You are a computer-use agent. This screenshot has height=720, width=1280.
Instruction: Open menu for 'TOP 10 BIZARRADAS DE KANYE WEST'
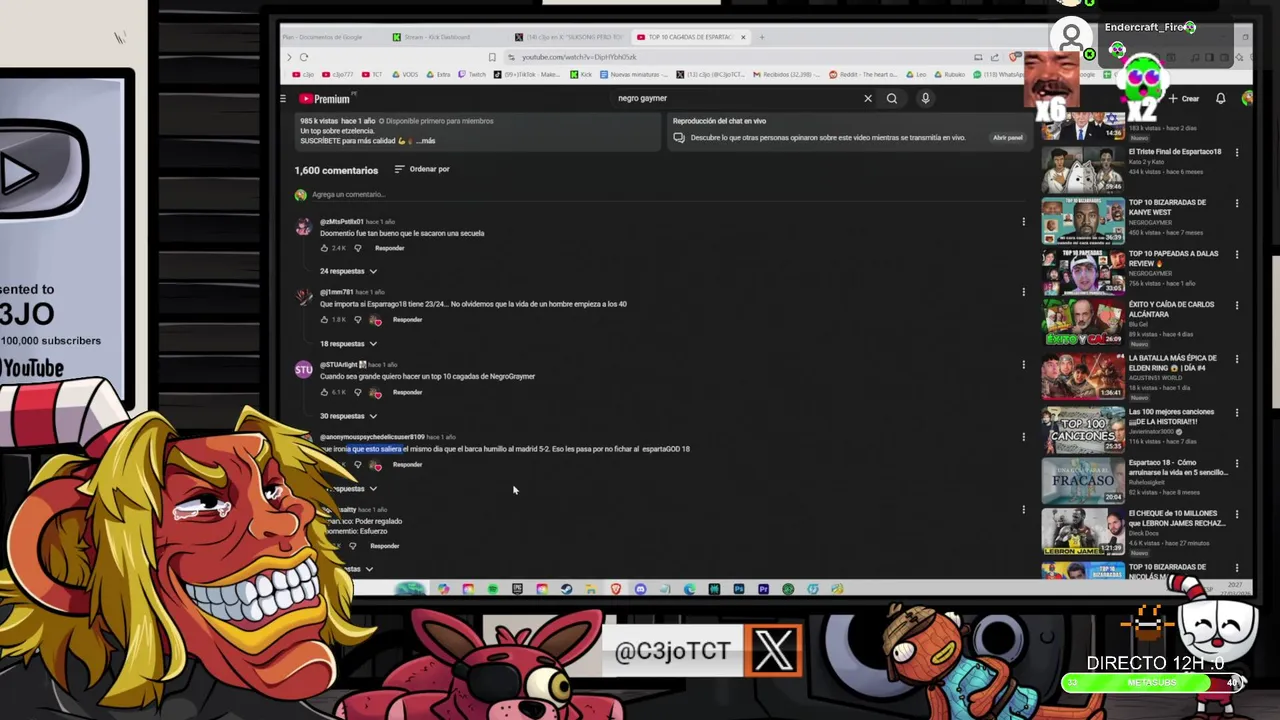pos(1237,203)
